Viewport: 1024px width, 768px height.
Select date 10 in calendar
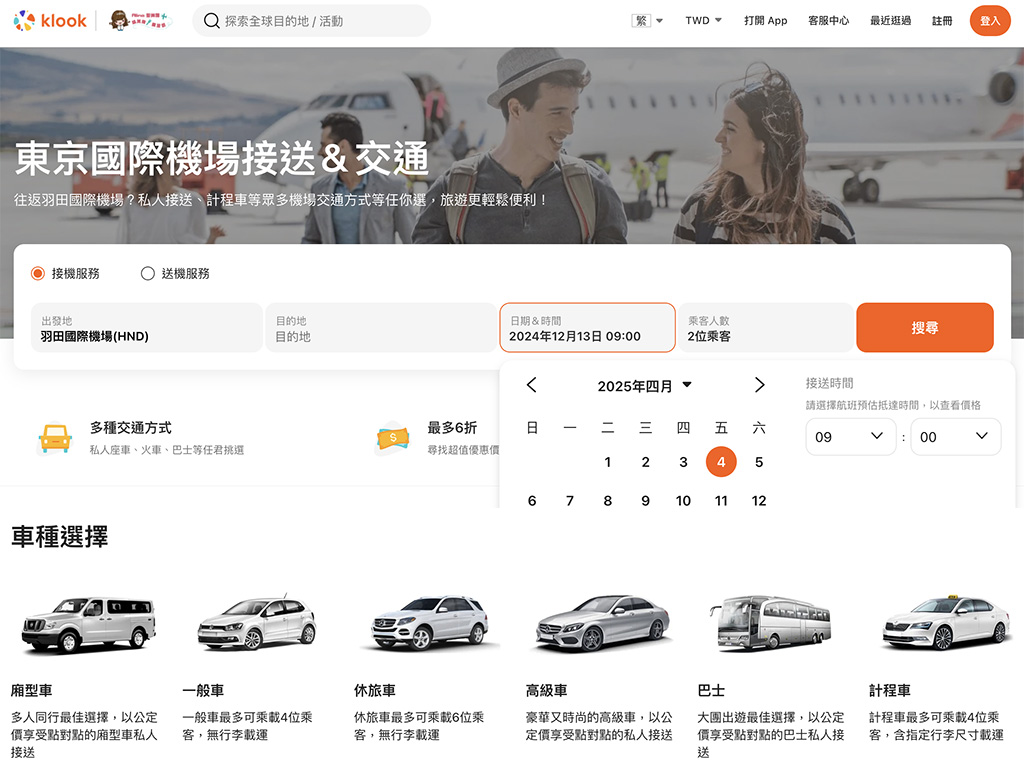(683, 501)
